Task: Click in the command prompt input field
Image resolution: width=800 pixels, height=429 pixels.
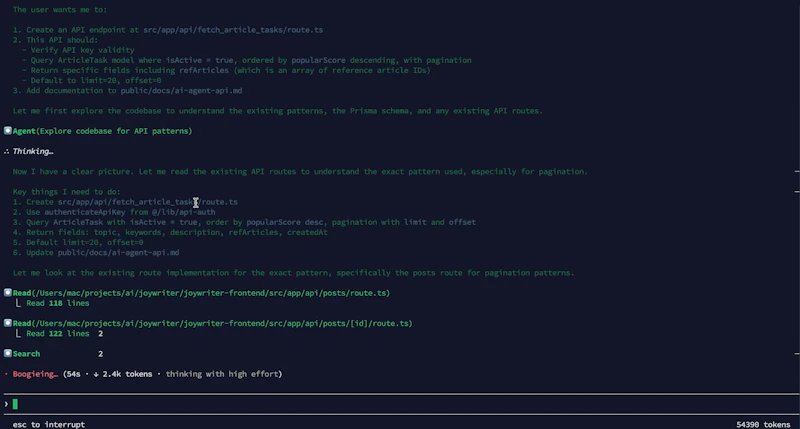Action: click(x=400, y=404)
